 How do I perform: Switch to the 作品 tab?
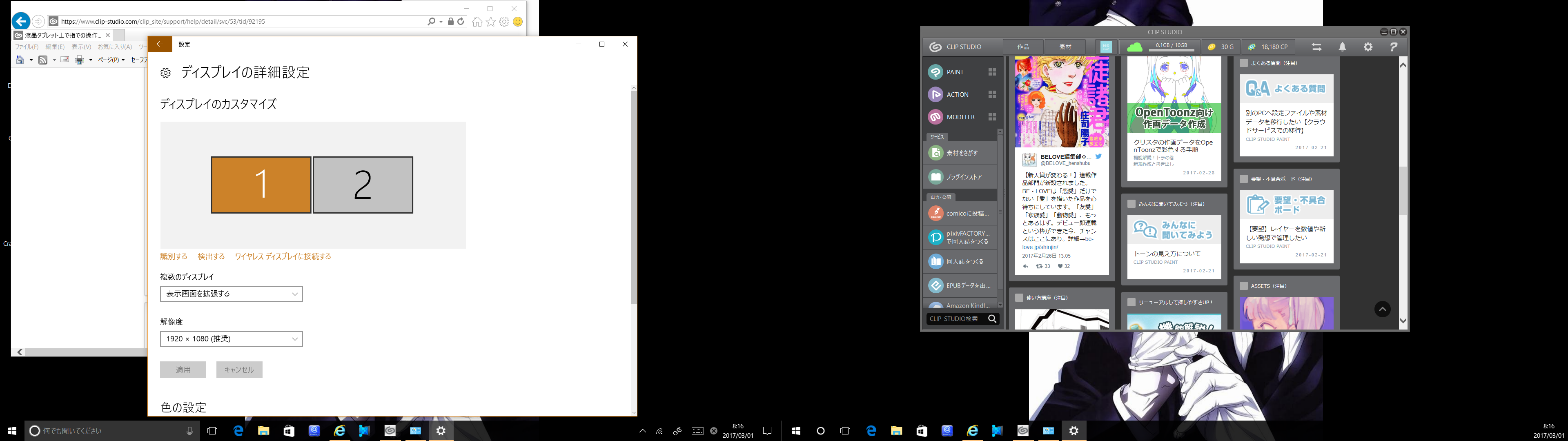click(1023, 47)
